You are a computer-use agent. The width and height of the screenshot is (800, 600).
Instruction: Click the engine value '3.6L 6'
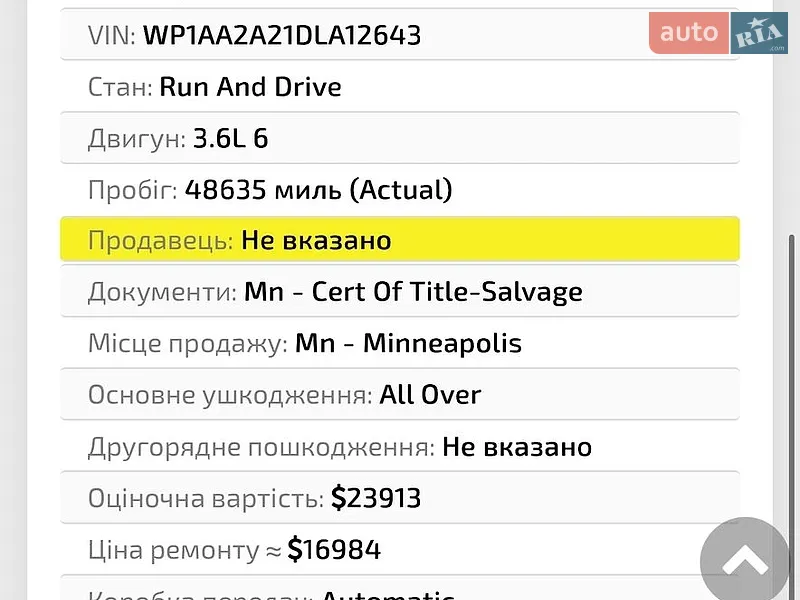[230, 138]
